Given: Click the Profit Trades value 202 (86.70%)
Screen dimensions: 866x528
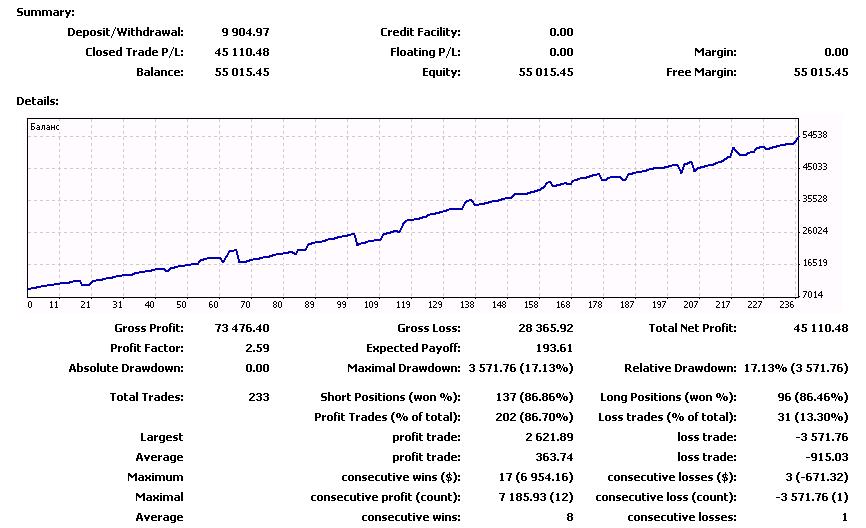Looking at the screenshot, I should [534, 417].
